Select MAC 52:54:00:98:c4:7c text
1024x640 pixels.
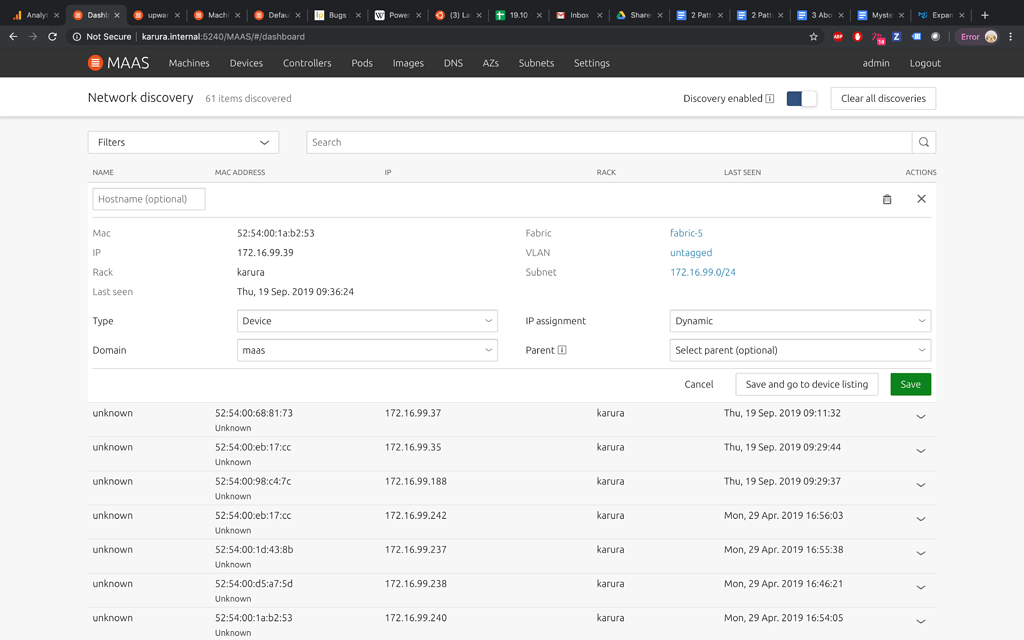click(253, 481)
